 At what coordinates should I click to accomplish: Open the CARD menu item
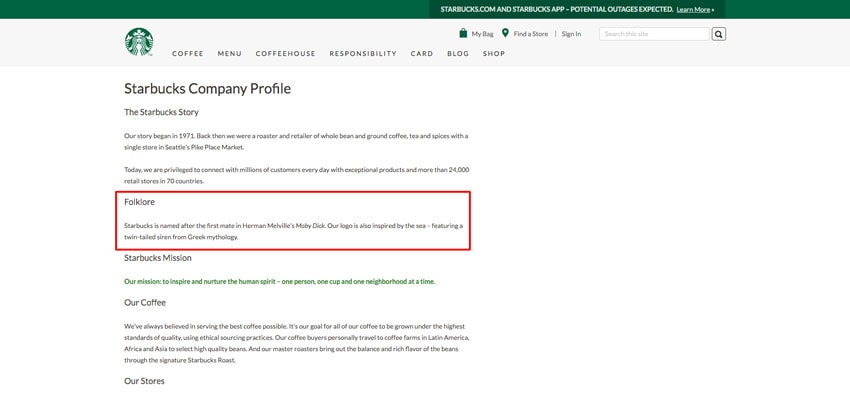(422, 54)
